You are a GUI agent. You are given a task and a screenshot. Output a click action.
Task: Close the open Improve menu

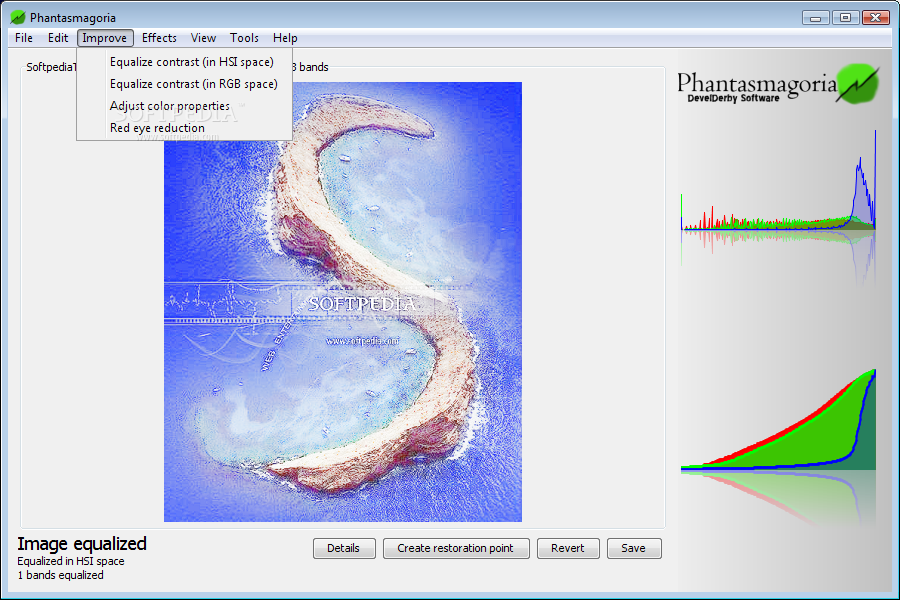(105, 38)
